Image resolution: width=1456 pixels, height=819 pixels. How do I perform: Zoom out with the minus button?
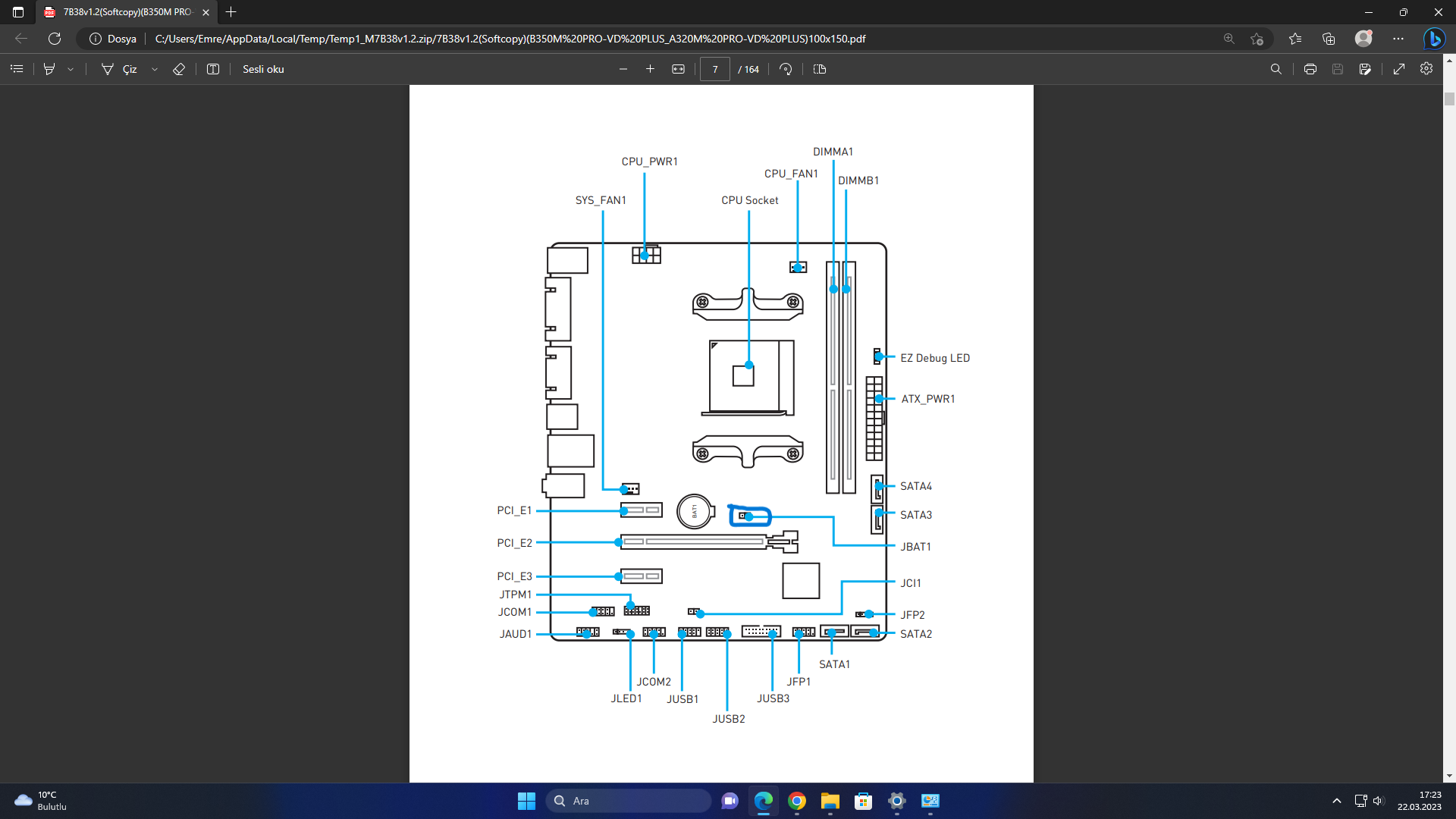(623, 69)
